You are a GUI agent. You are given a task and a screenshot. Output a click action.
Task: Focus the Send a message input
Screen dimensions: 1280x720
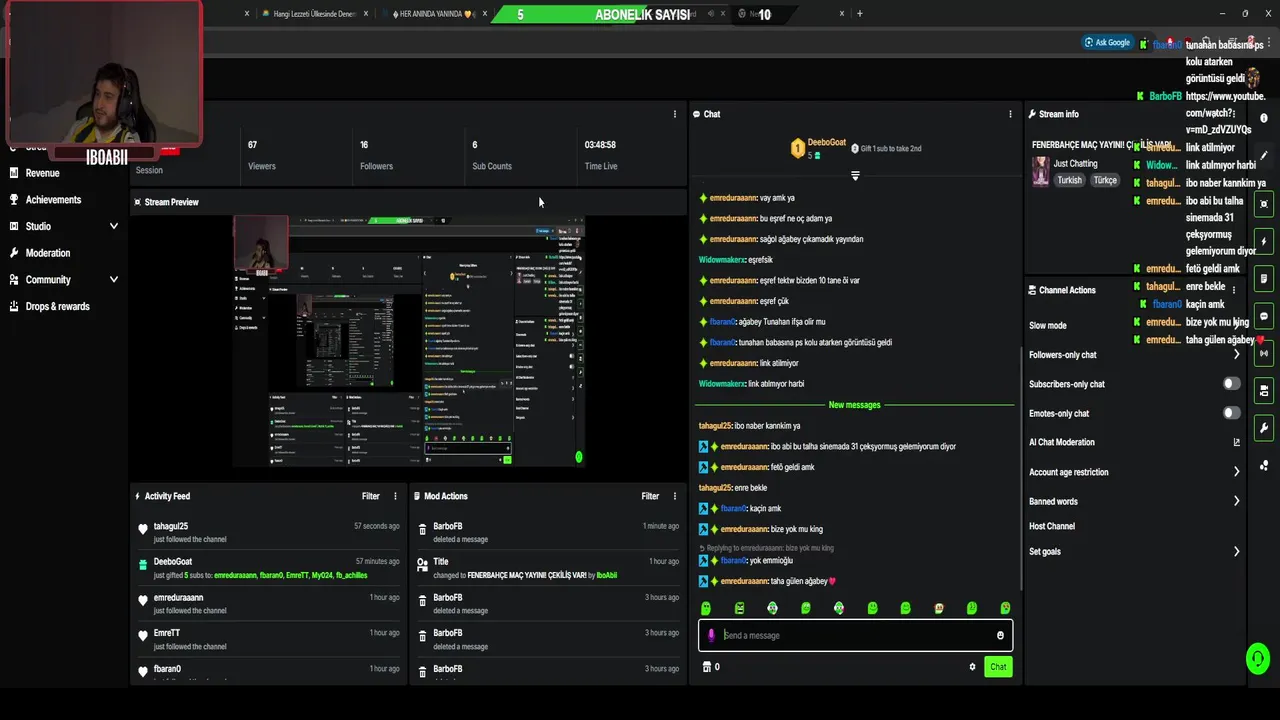[x=856, y=635]
